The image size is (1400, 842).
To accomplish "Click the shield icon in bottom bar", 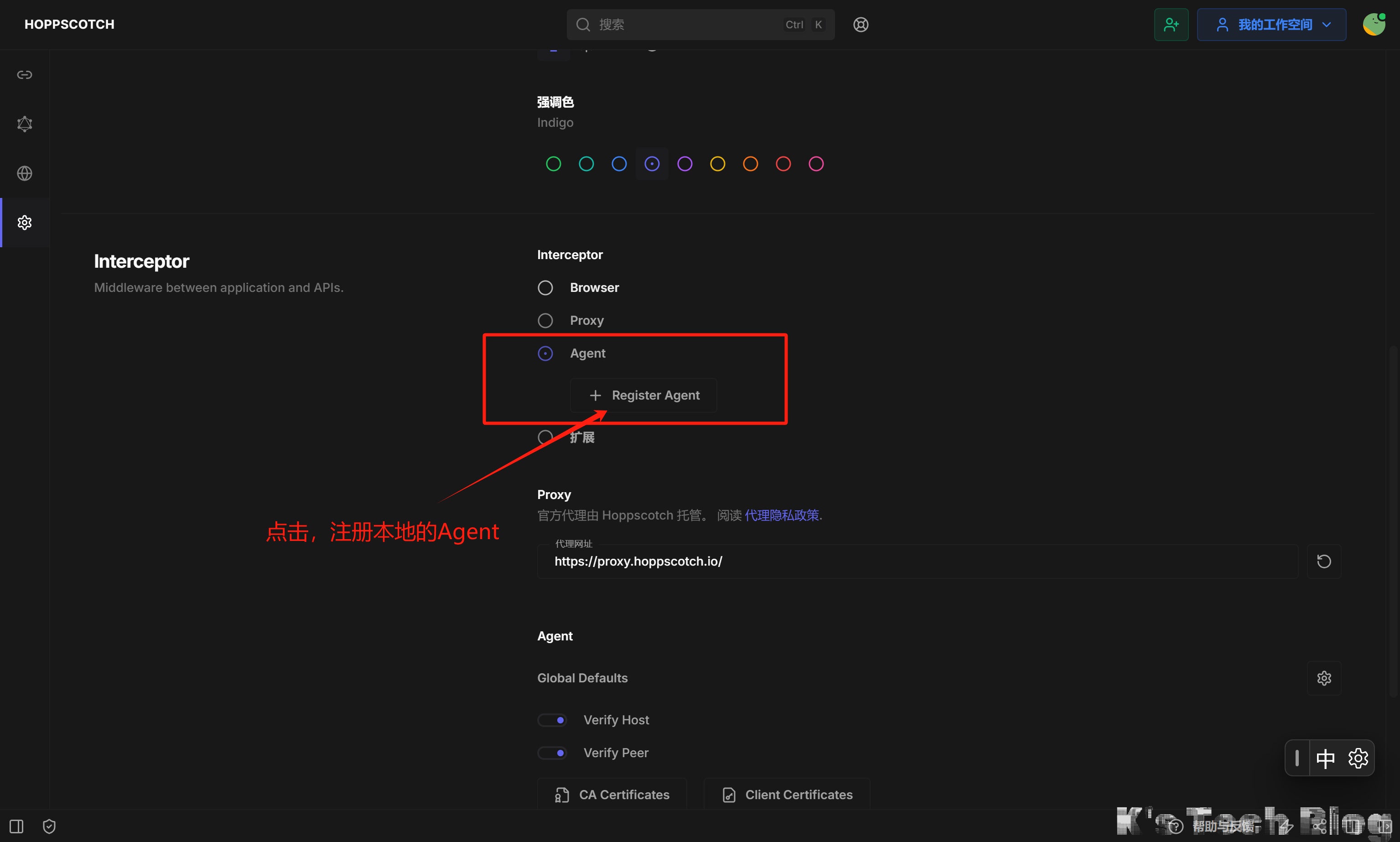I will click(49, 826).
